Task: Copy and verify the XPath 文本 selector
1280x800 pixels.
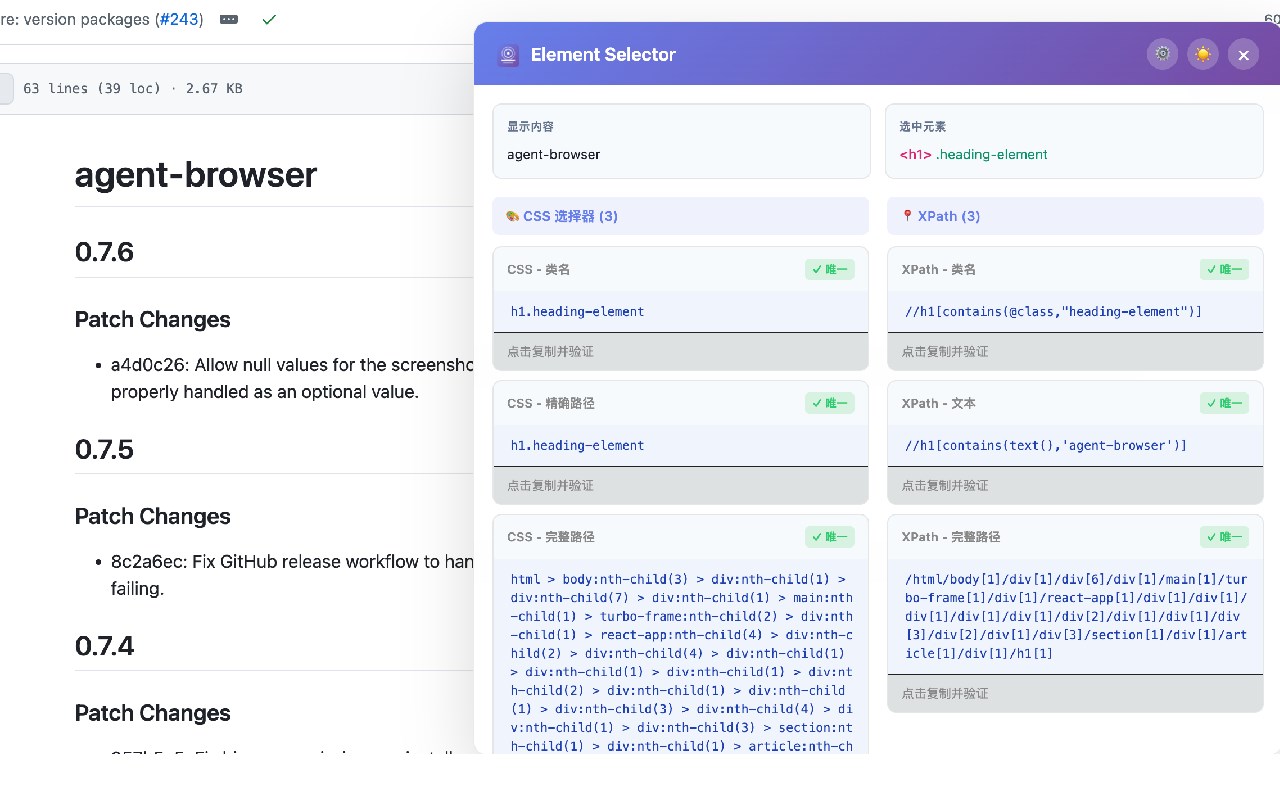Action: coord(1075,485)
